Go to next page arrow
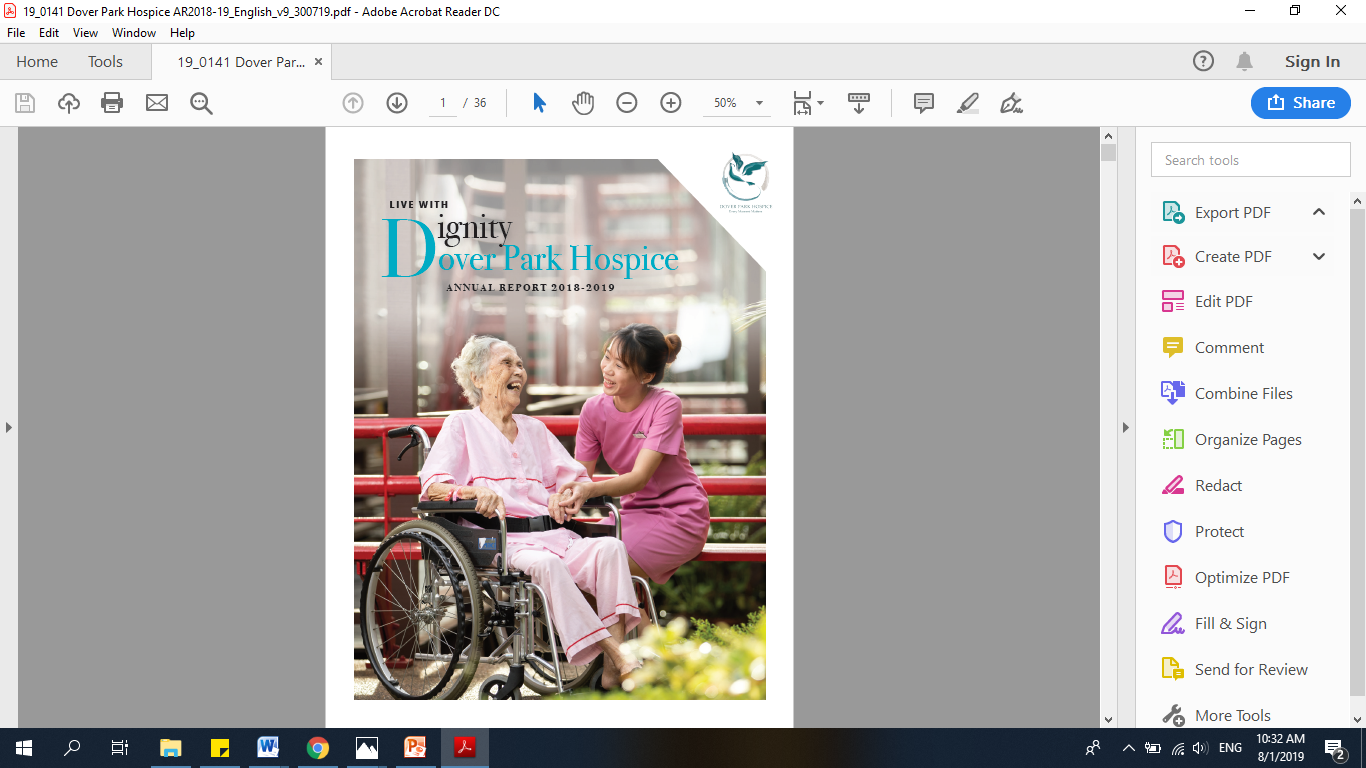The width and height of the screenshot is (1366, 768). 397,103
